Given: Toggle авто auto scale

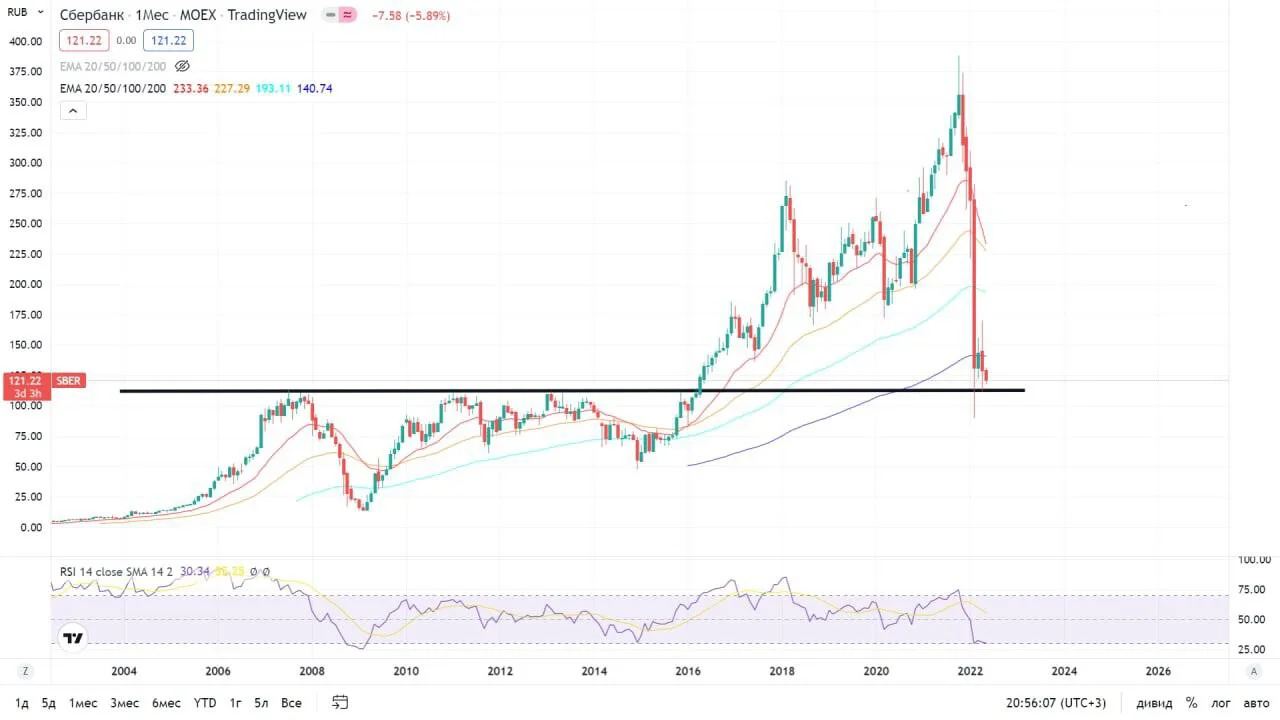Looking at the screenshot, I should (1254, 703).
